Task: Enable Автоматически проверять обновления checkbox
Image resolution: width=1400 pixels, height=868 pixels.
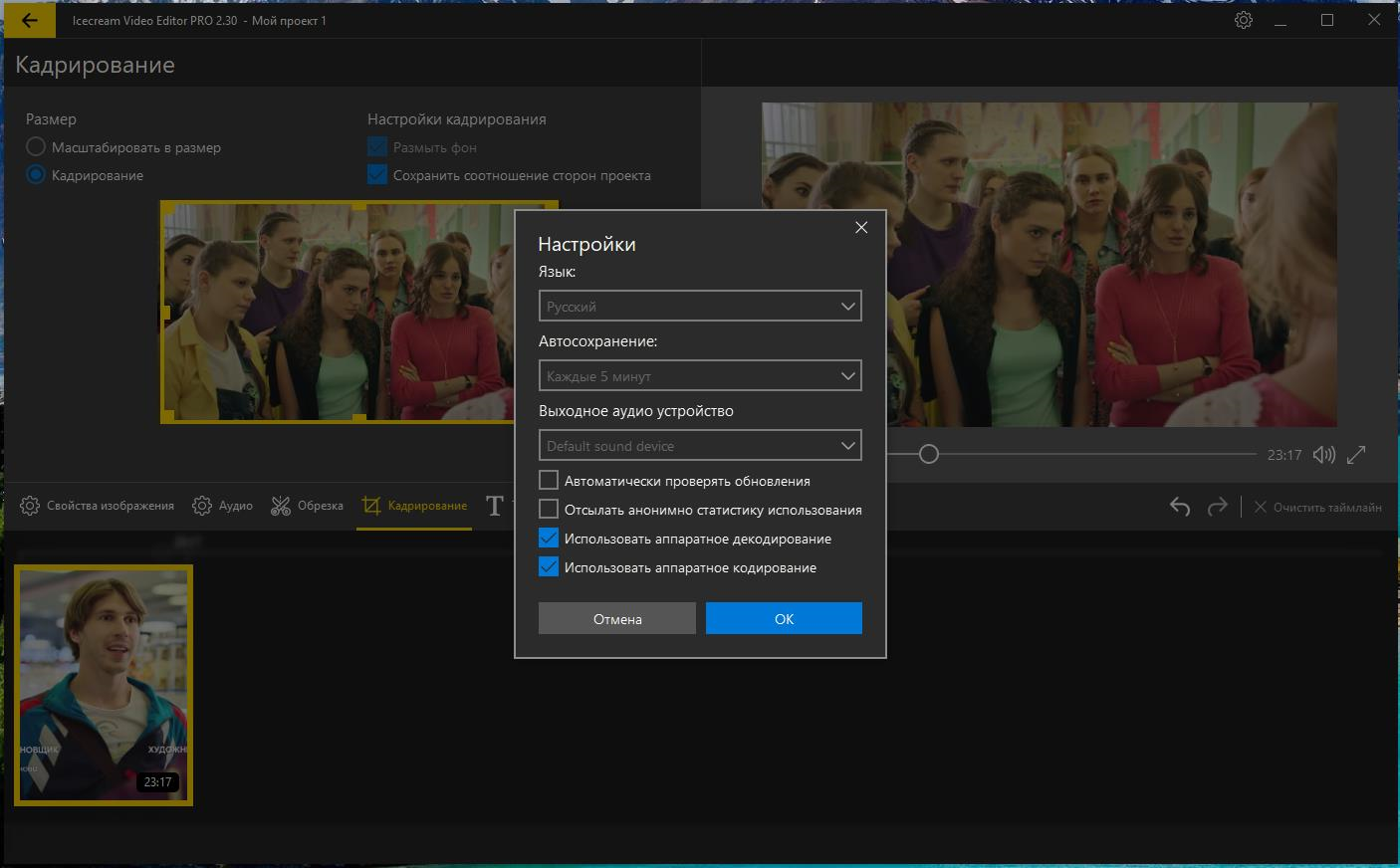Action: tap(549, 481)
